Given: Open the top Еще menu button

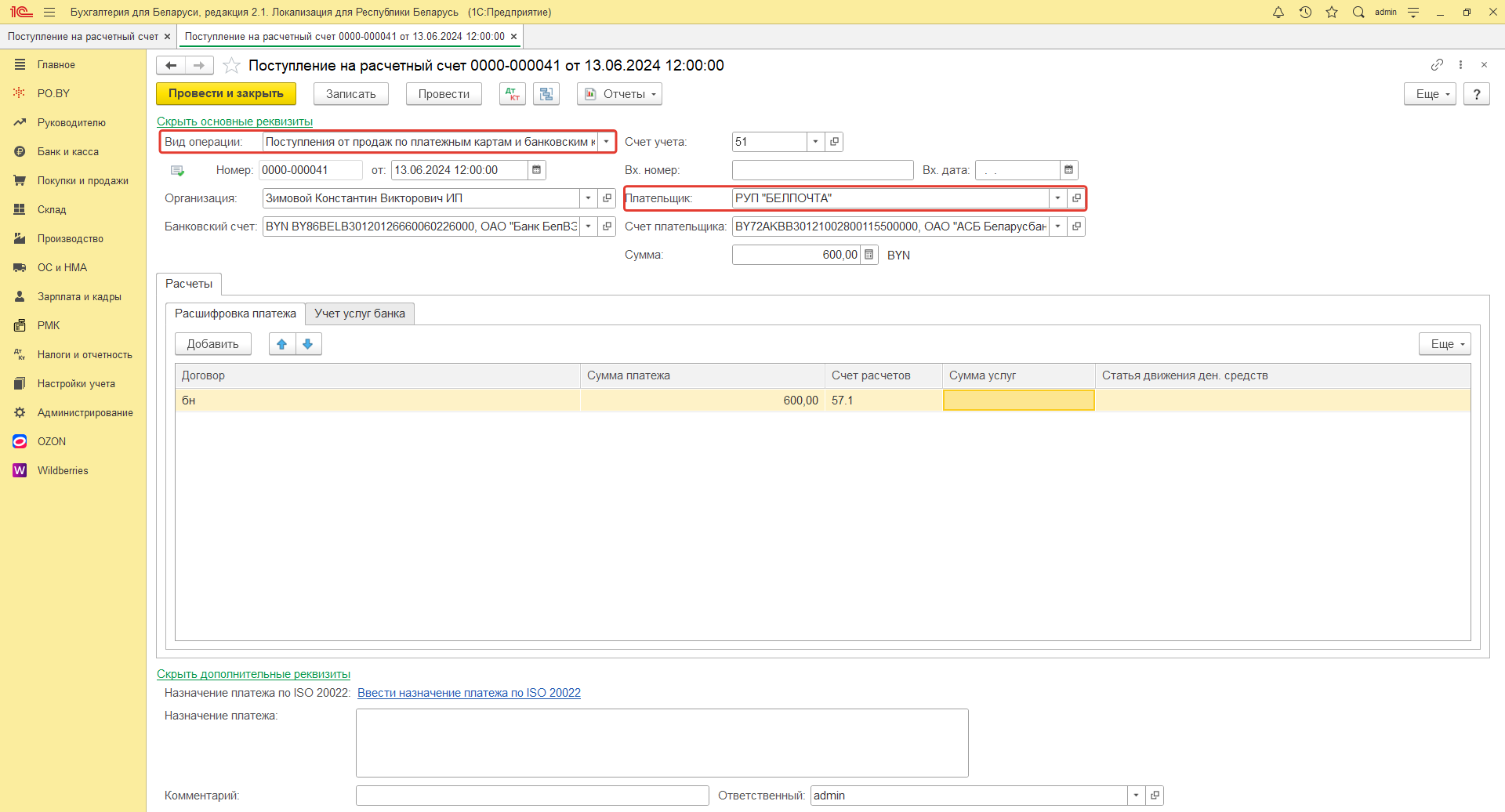Looking at the screenshot, I should pyautogui.click(x=1430, y=94).
